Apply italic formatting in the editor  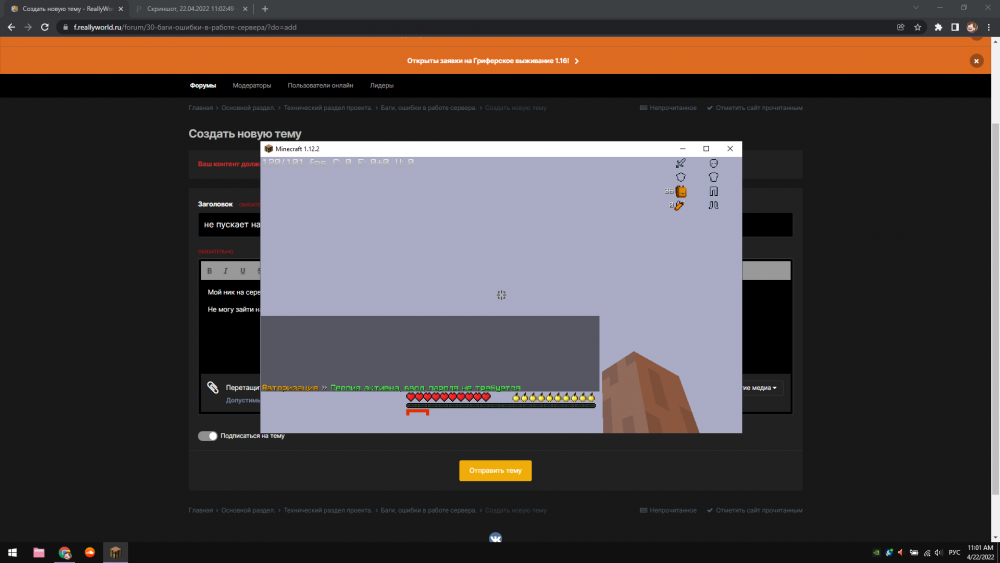[x=226, y=271]
